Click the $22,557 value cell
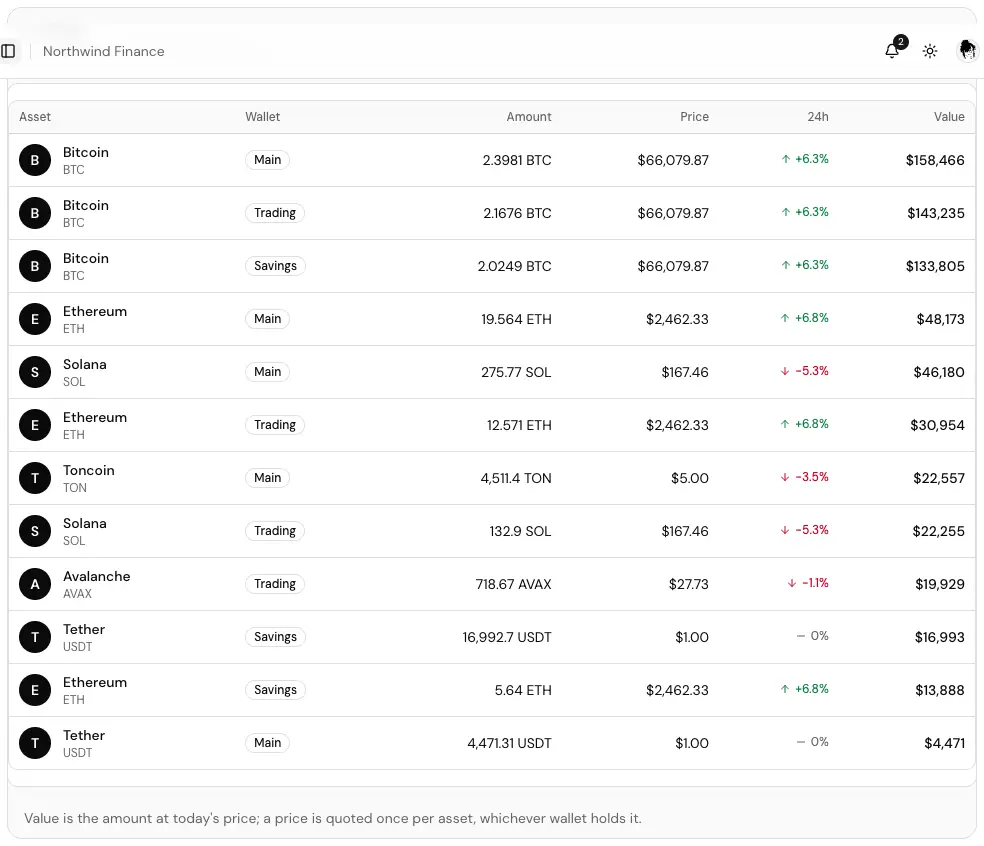 (939, 479)
